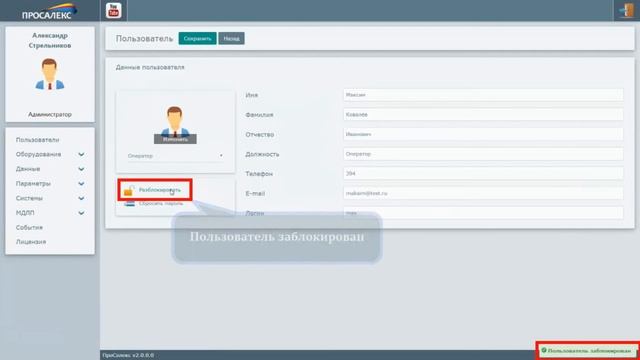
Task: Open the Параметры menu item
Action: click(x=33, y=184)
